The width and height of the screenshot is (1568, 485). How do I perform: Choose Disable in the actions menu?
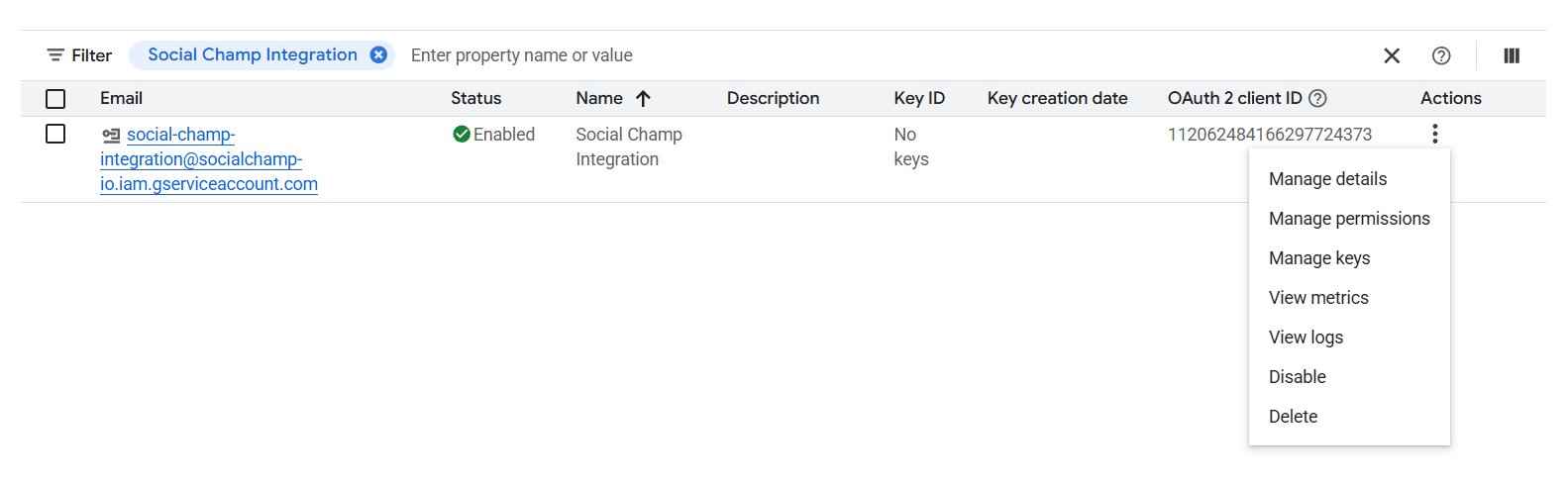click(x=1297, y=377)
